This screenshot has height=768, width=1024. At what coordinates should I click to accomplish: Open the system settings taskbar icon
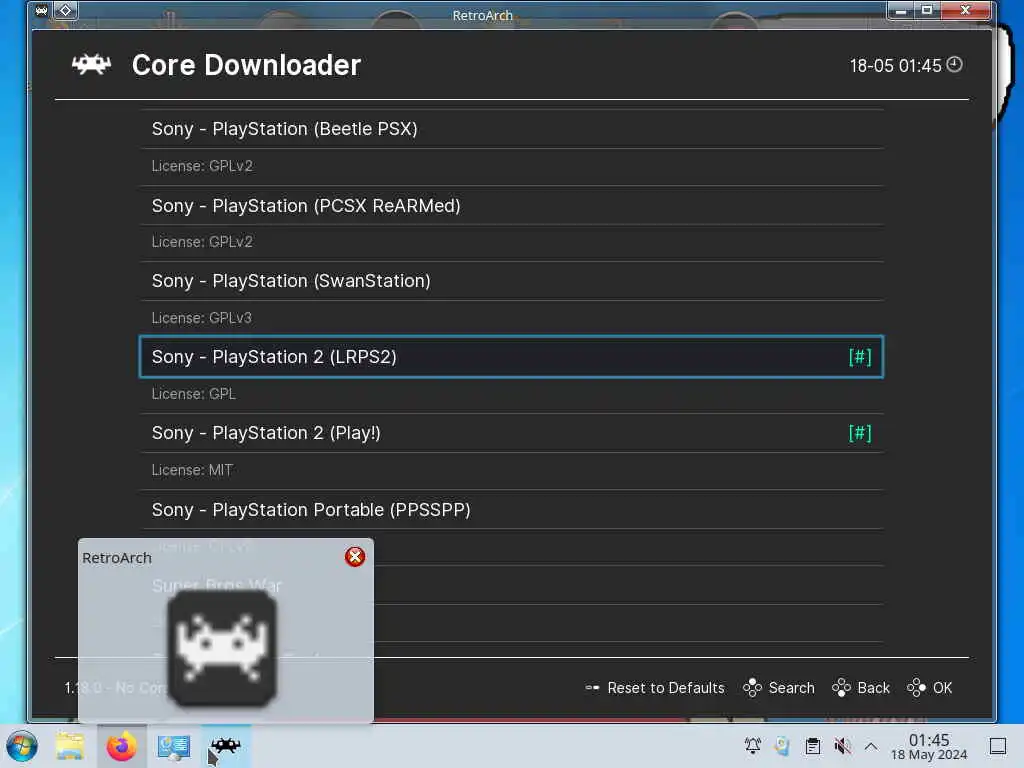[174, 746]
